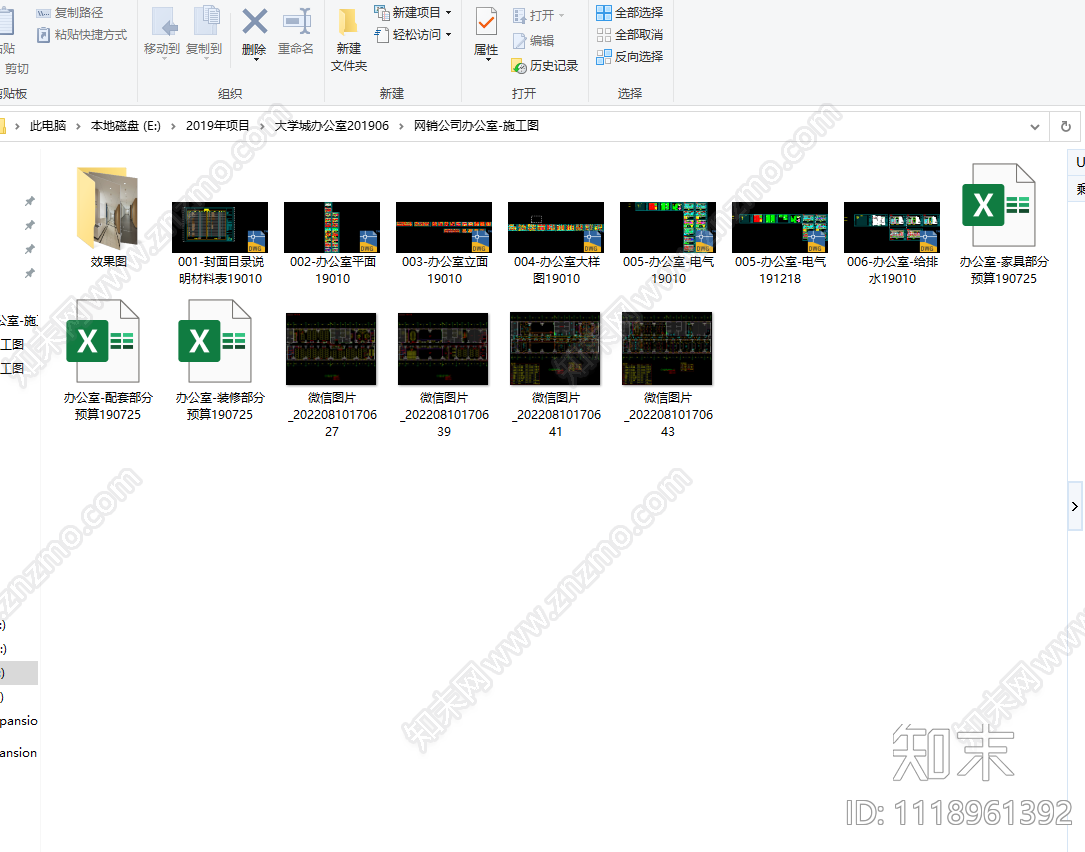Image resolution: width=1085 pixels, height=852 pixels.
Task: Go to 大学城办公室201906 in the address bar
Action: coord(331,126)
